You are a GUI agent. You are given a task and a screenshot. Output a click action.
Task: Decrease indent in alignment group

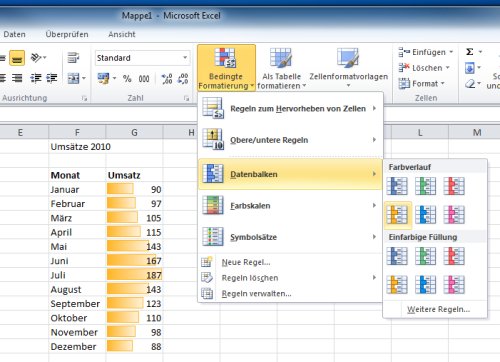point(36,78)
